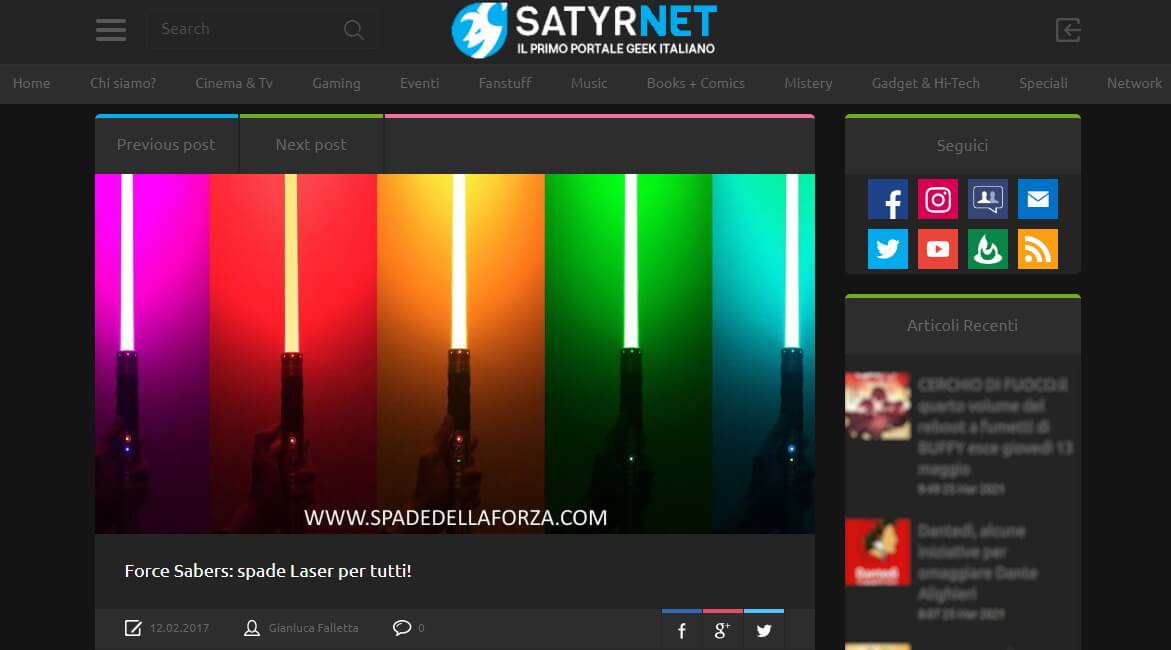Share post on Twitter below article
The image size is (1171, 650).
coord(764,631)
